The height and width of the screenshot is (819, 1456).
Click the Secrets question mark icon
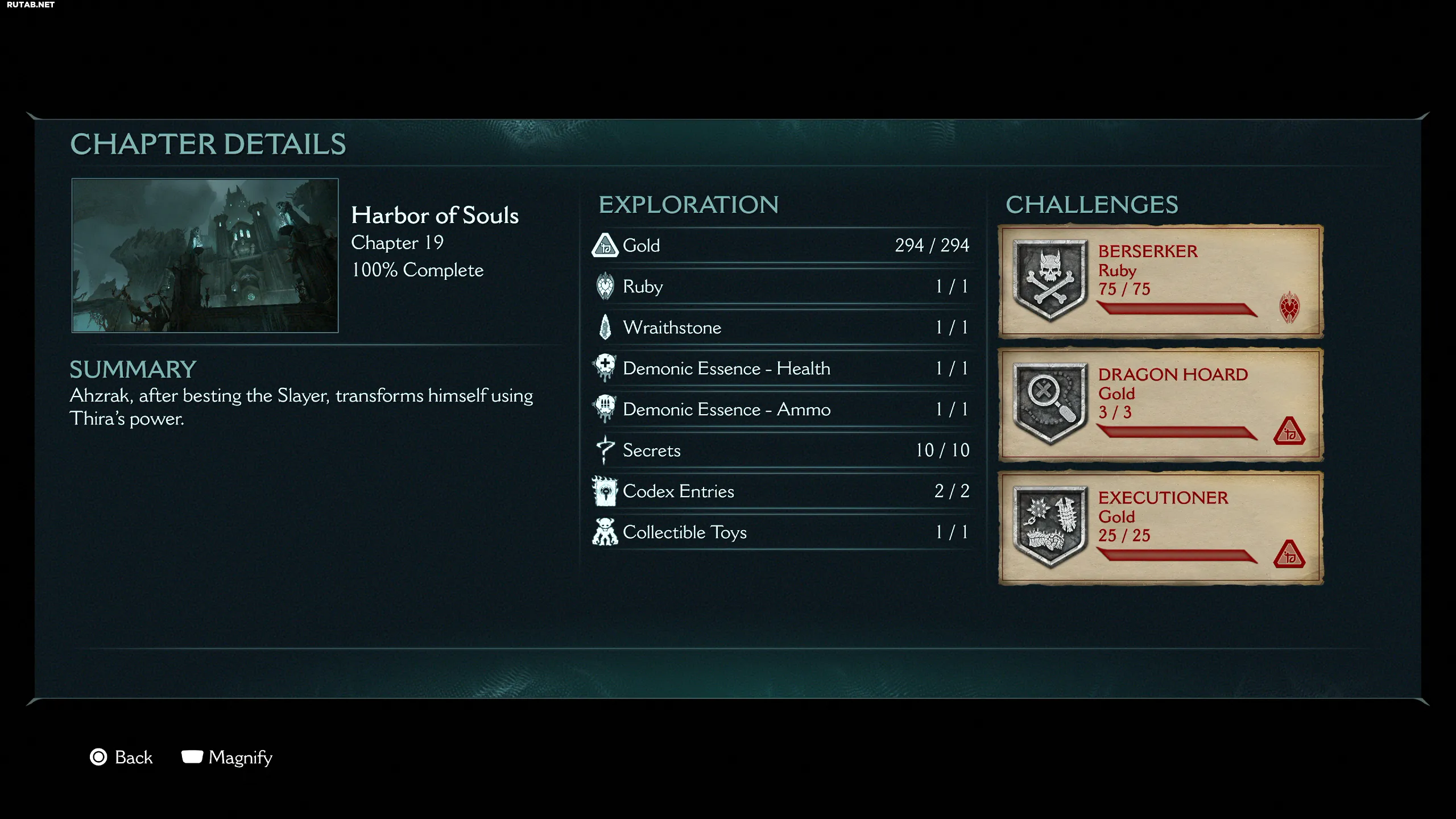(605, 450)
